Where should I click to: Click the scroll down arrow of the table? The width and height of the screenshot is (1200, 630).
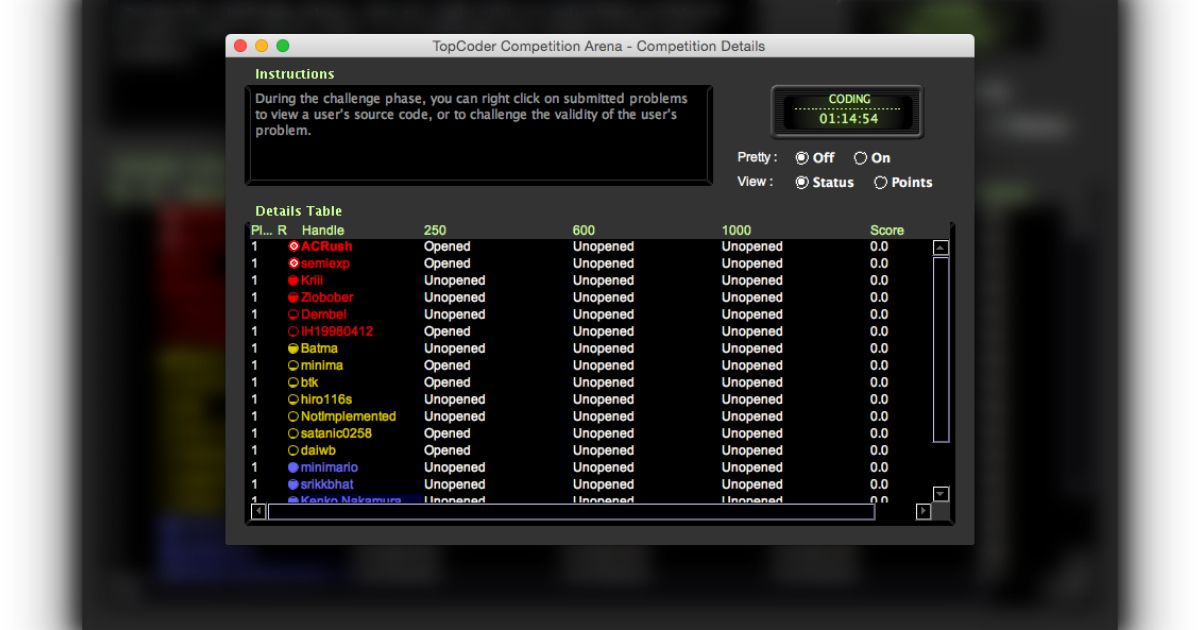tap(940, 494)
